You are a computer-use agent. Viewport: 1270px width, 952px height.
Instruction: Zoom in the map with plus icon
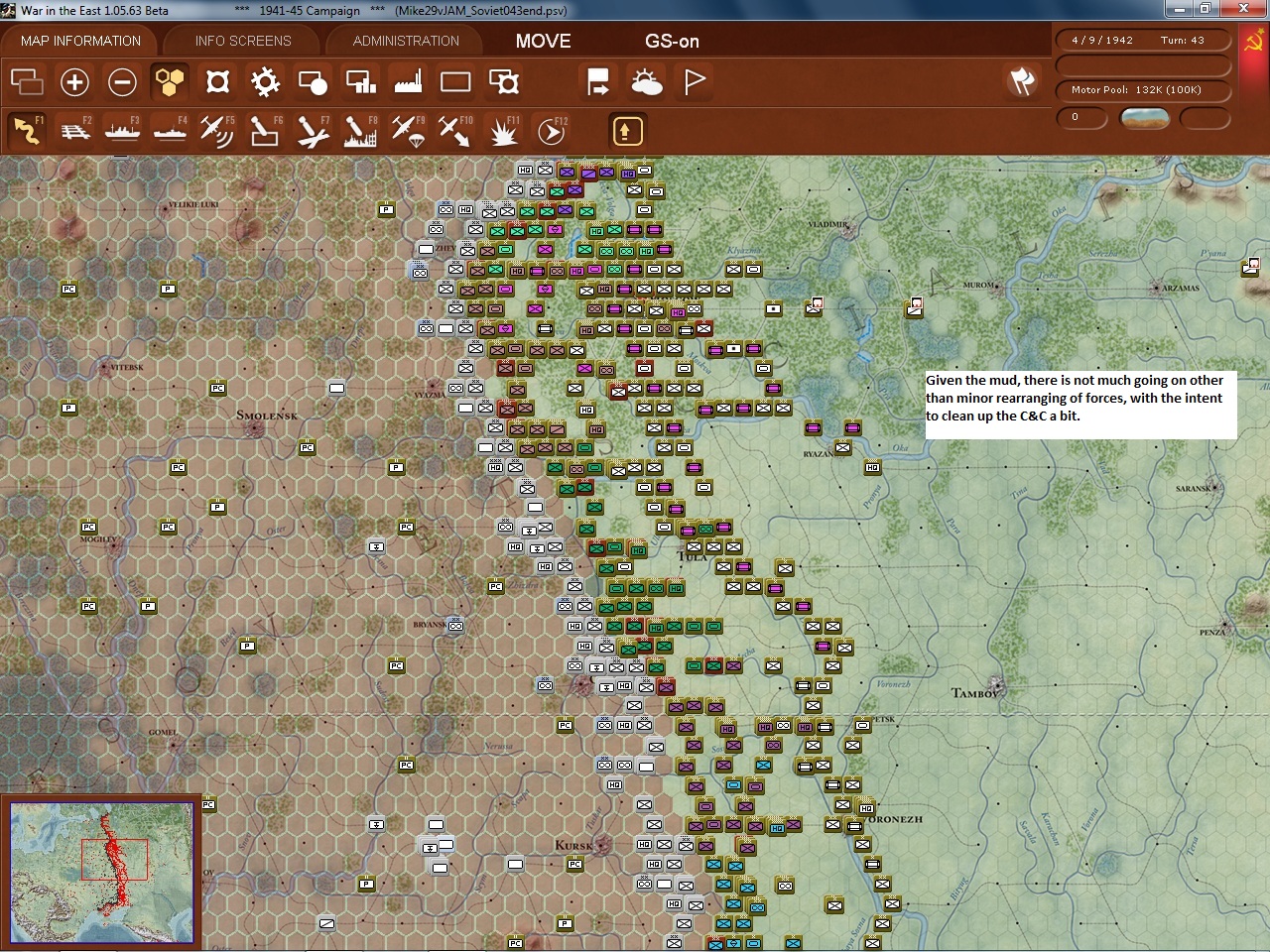(x=74, y=82)
